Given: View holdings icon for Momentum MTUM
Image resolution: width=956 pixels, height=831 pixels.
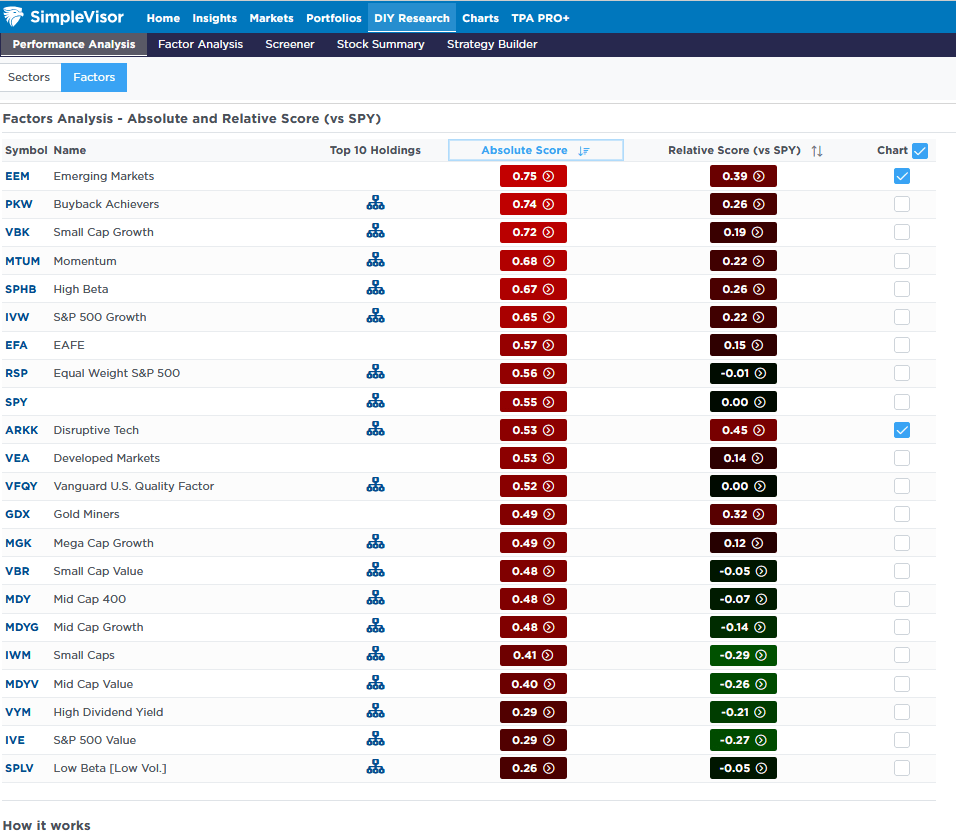Looking at the screenshot, I should [375, 261].
